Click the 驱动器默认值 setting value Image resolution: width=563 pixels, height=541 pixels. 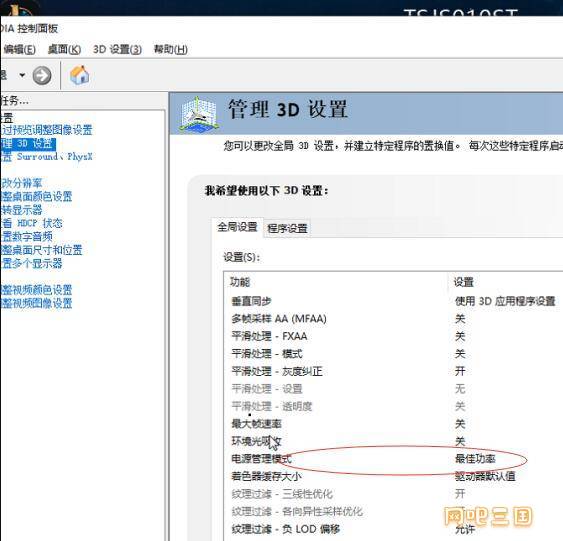485,476
